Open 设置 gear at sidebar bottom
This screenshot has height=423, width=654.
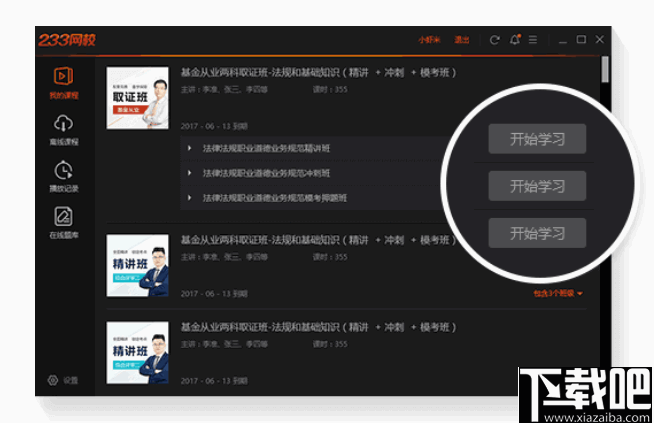(x=63, y=380)
